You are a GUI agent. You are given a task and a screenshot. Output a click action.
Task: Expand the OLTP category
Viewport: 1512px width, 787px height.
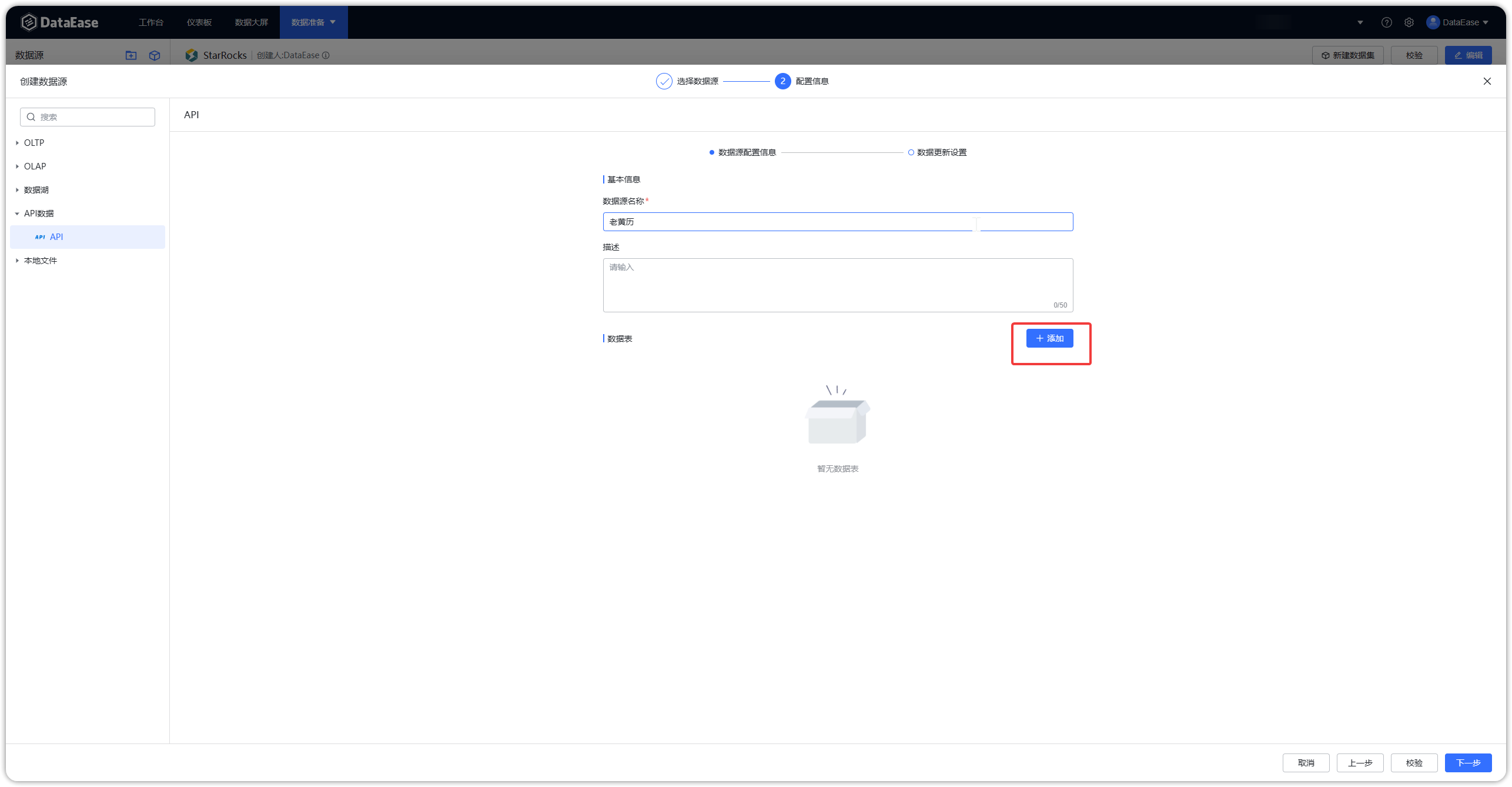coord(17,142)
